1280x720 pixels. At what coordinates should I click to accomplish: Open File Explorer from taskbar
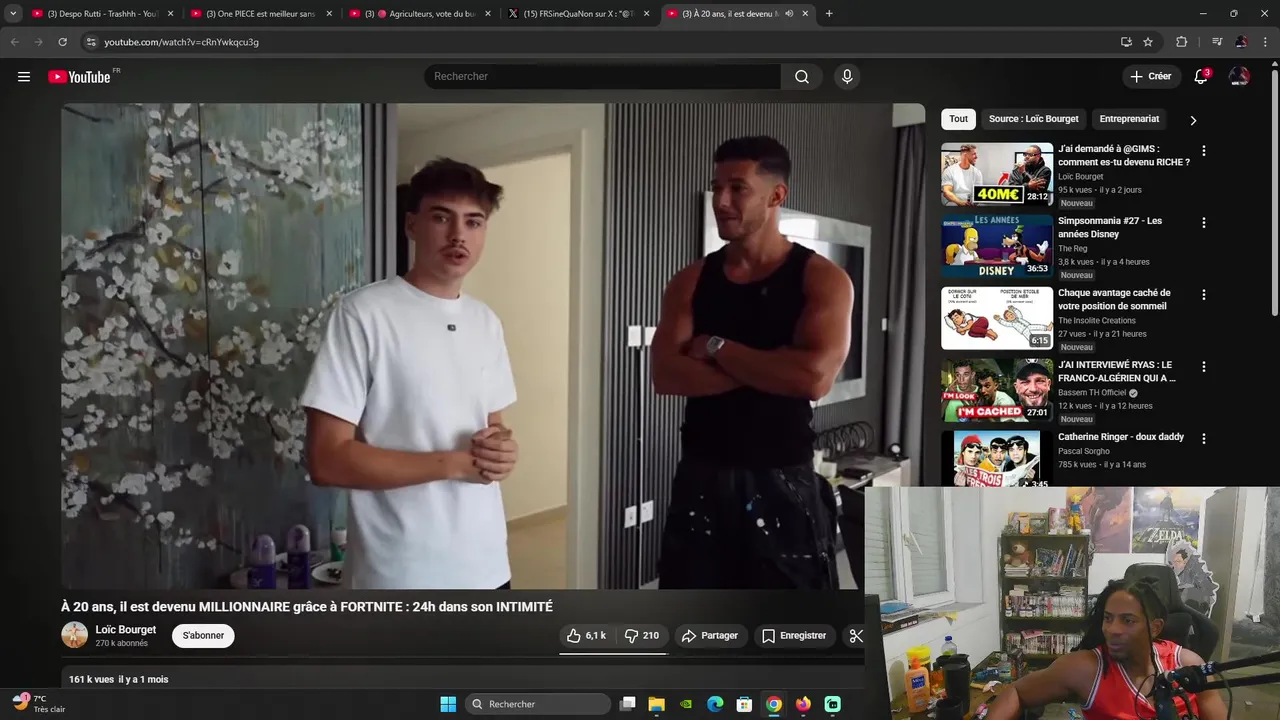coord(657,704)
